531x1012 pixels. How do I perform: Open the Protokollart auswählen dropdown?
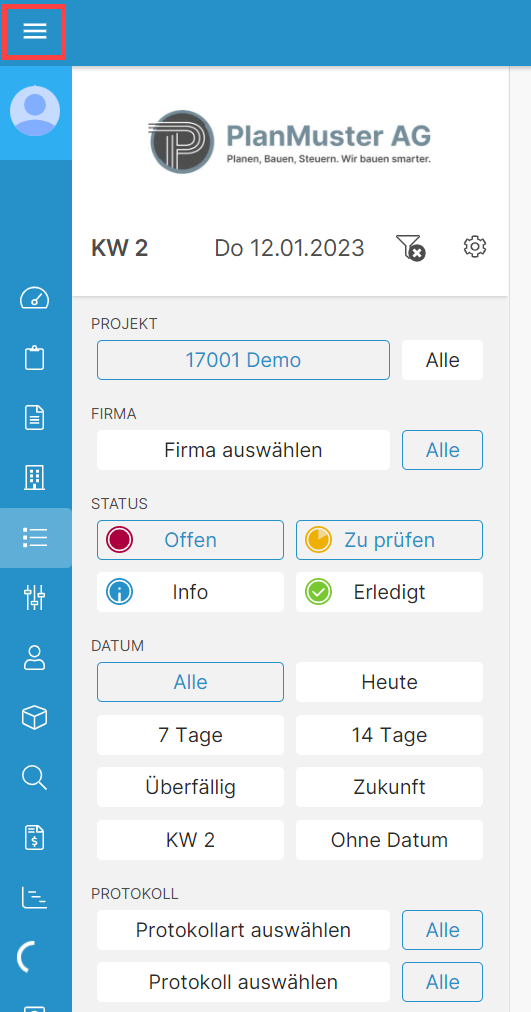tap(243, 930)
